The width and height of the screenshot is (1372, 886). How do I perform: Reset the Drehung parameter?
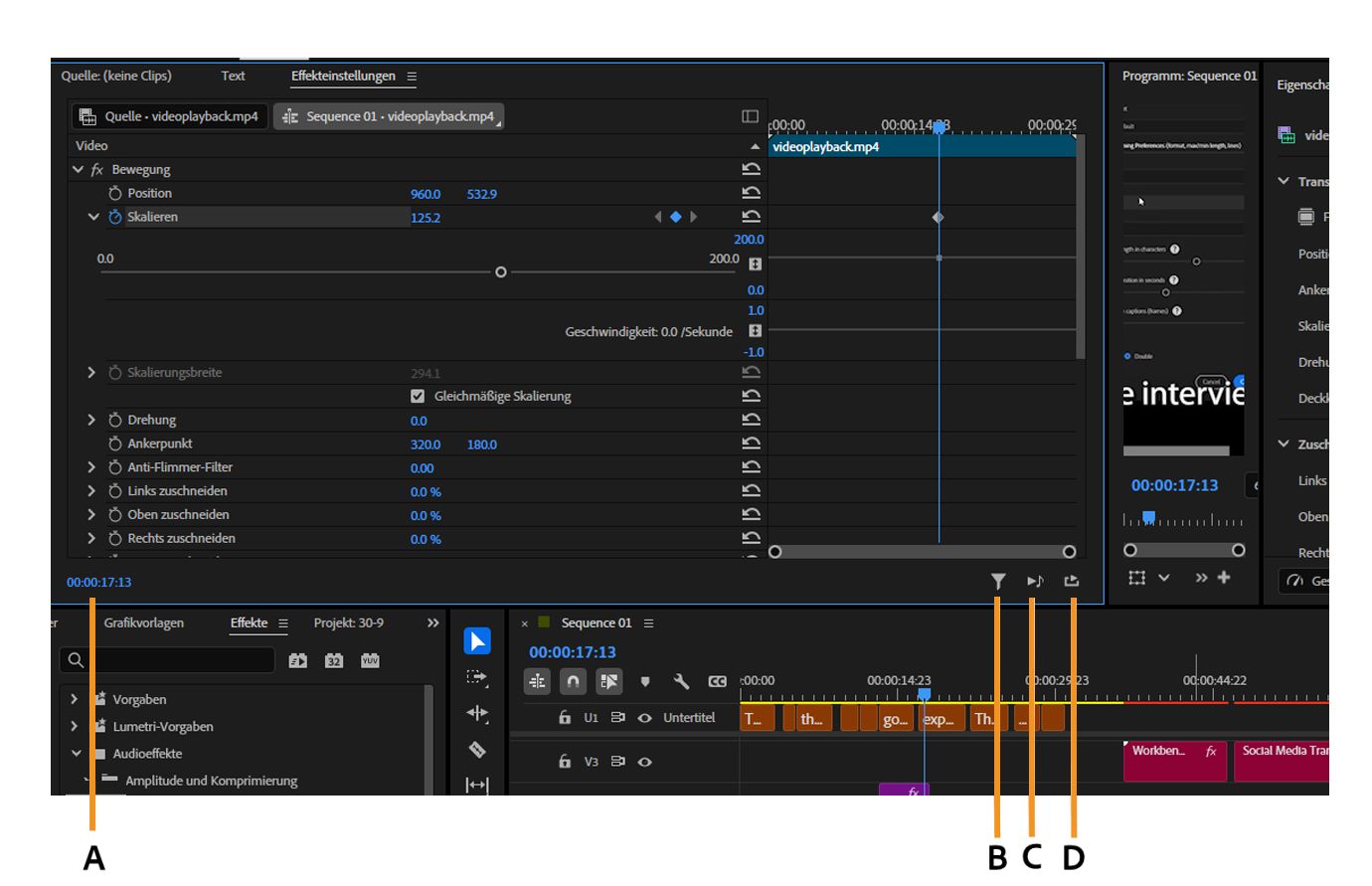(752, 420)
